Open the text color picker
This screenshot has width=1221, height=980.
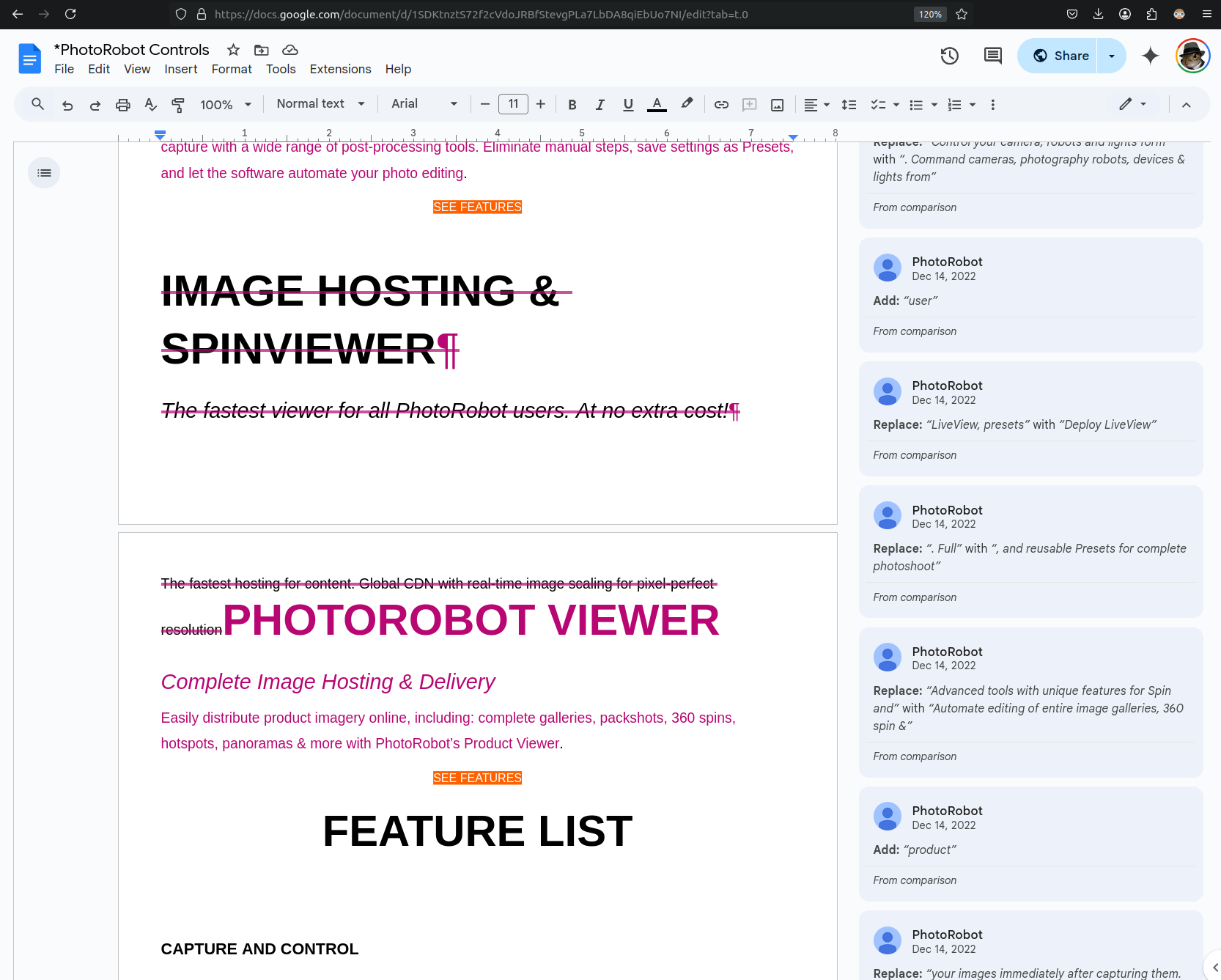(x=657, y=105)
